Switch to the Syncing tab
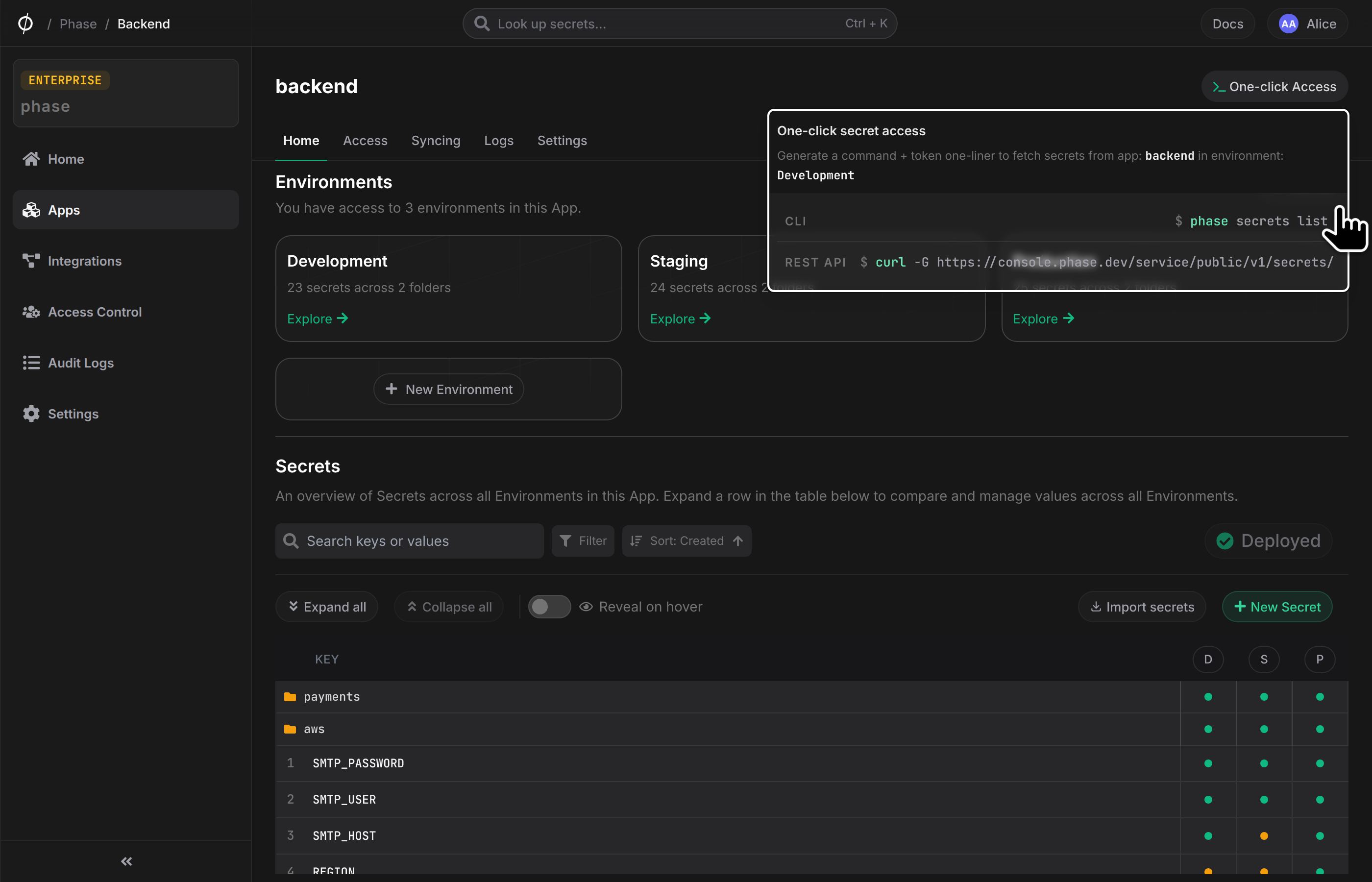This screenshot has height=882, width=1372. point(435,140)
